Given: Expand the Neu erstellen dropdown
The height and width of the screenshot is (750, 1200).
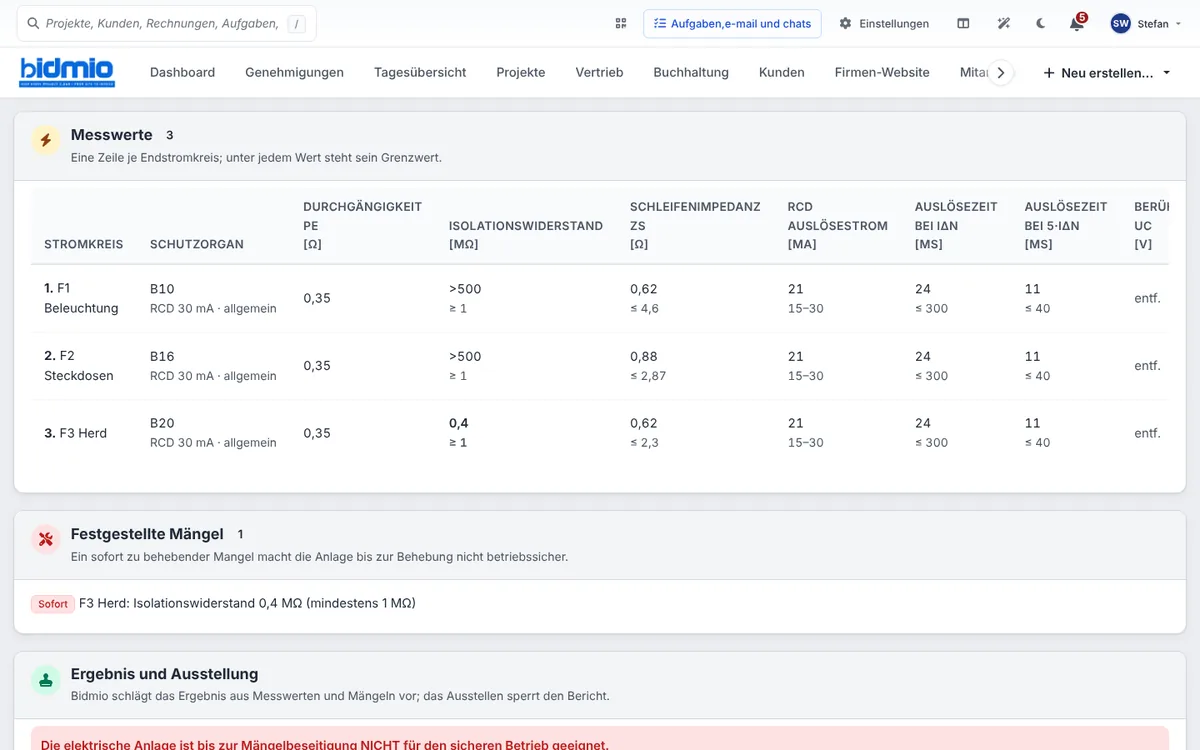Looking at the screenshot, I should [x=1107, y=72].
